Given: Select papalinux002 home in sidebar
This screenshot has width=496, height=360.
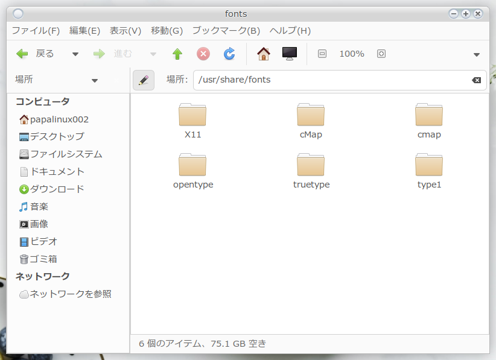Looking at the screenshot, I should [x=54, y=119].
